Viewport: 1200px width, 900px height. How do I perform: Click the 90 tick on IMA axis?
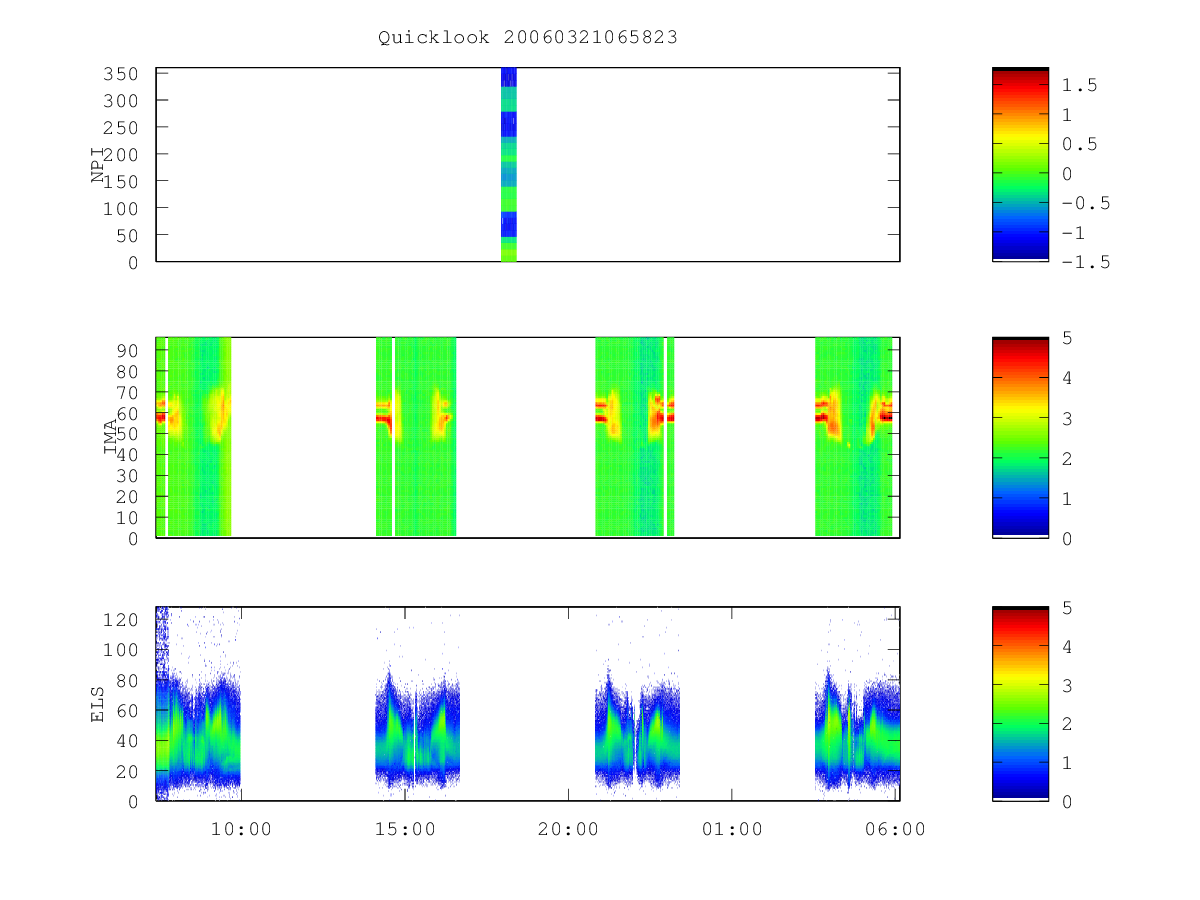[x=126, y=349]
